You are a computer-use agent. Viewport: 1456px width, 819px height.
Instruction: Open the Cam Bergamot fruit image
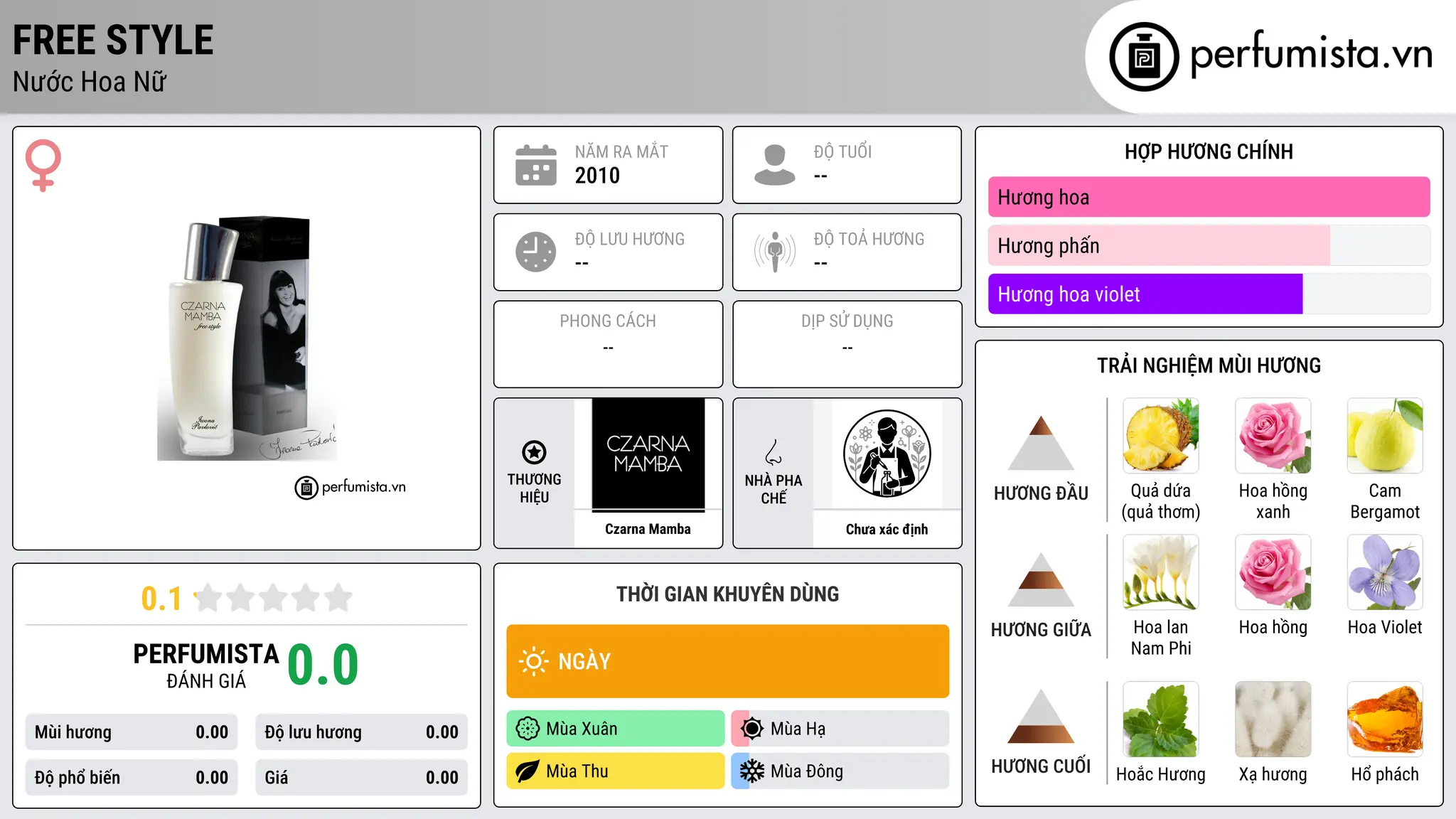coord(1385,436)
